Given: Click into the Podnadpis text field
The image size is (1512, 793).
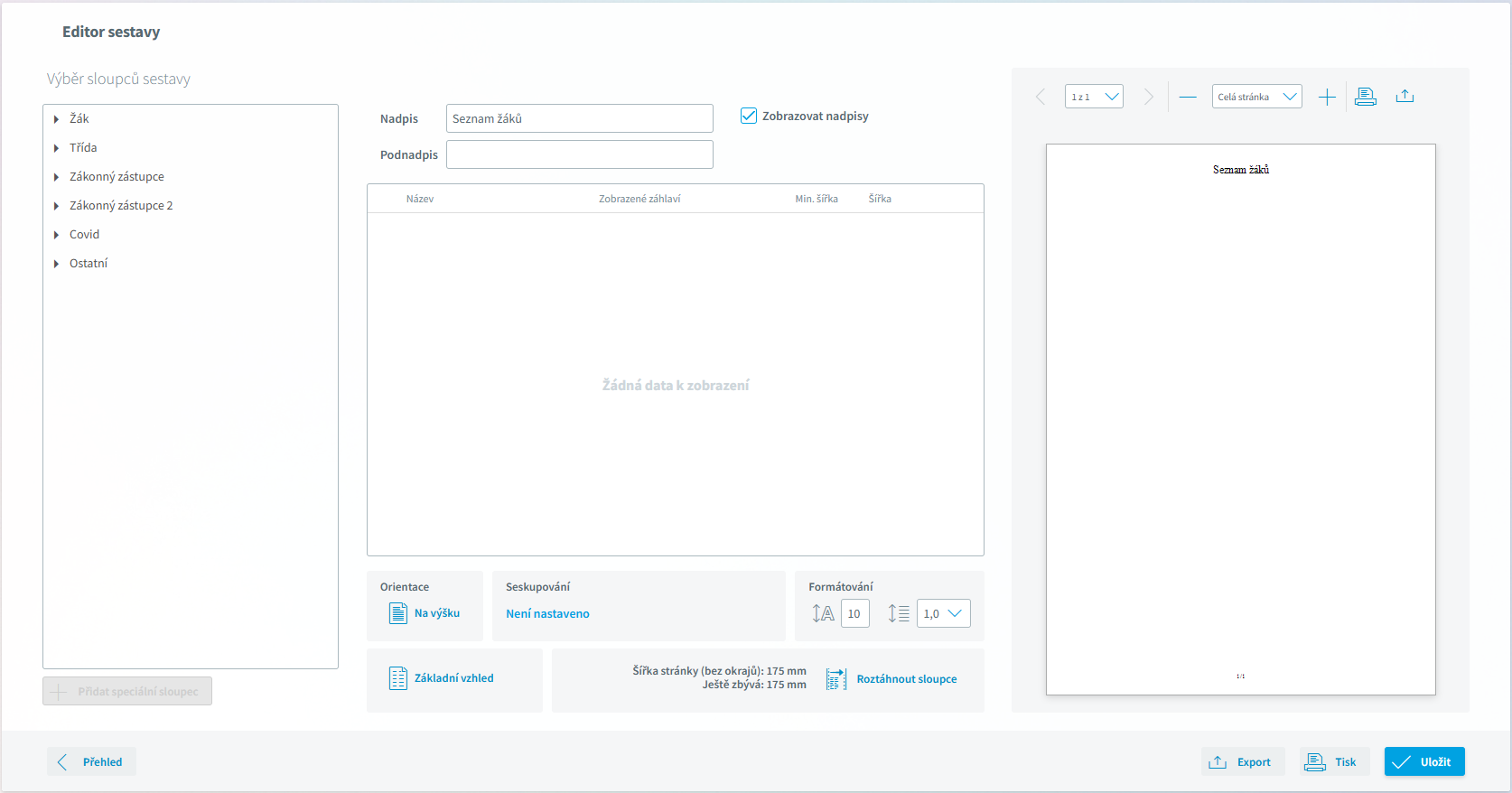Looking at the screenshot, I should point(579,154).
